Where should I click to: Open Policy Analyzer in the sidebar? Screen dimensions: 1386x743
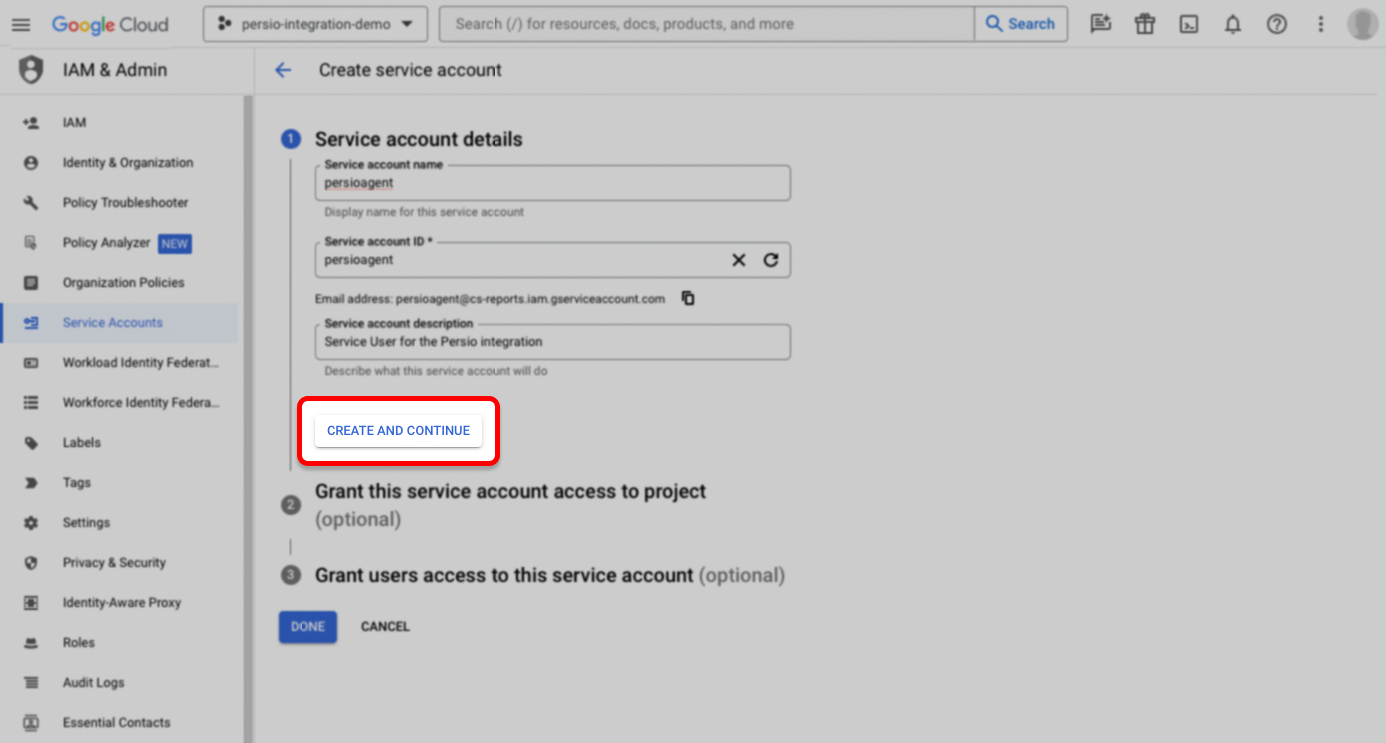(x=106, y=243)
